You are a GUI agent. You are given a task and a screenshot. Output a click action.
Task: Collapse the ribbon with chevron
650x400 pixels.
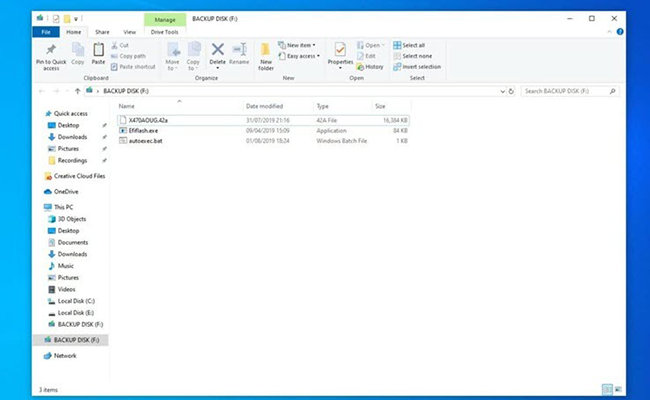609,32
